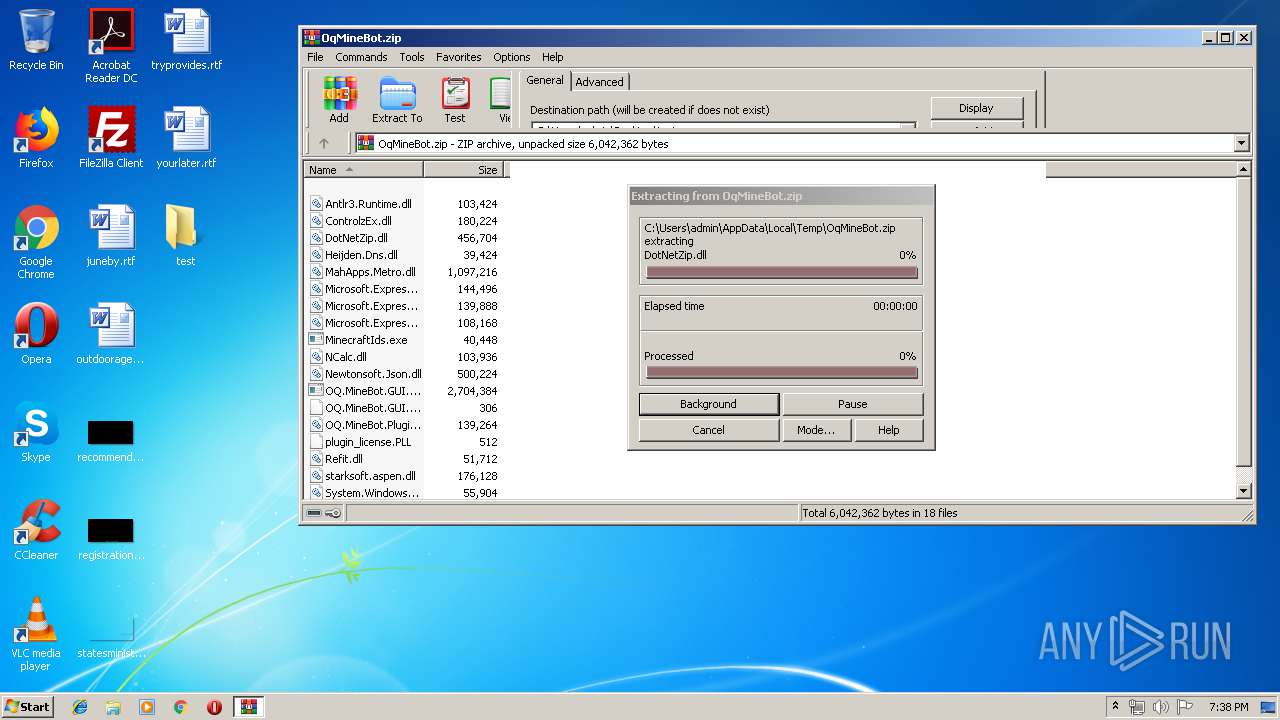Open the File menu
Viewport: 1280px width, 720px height.
coord(315,57)
